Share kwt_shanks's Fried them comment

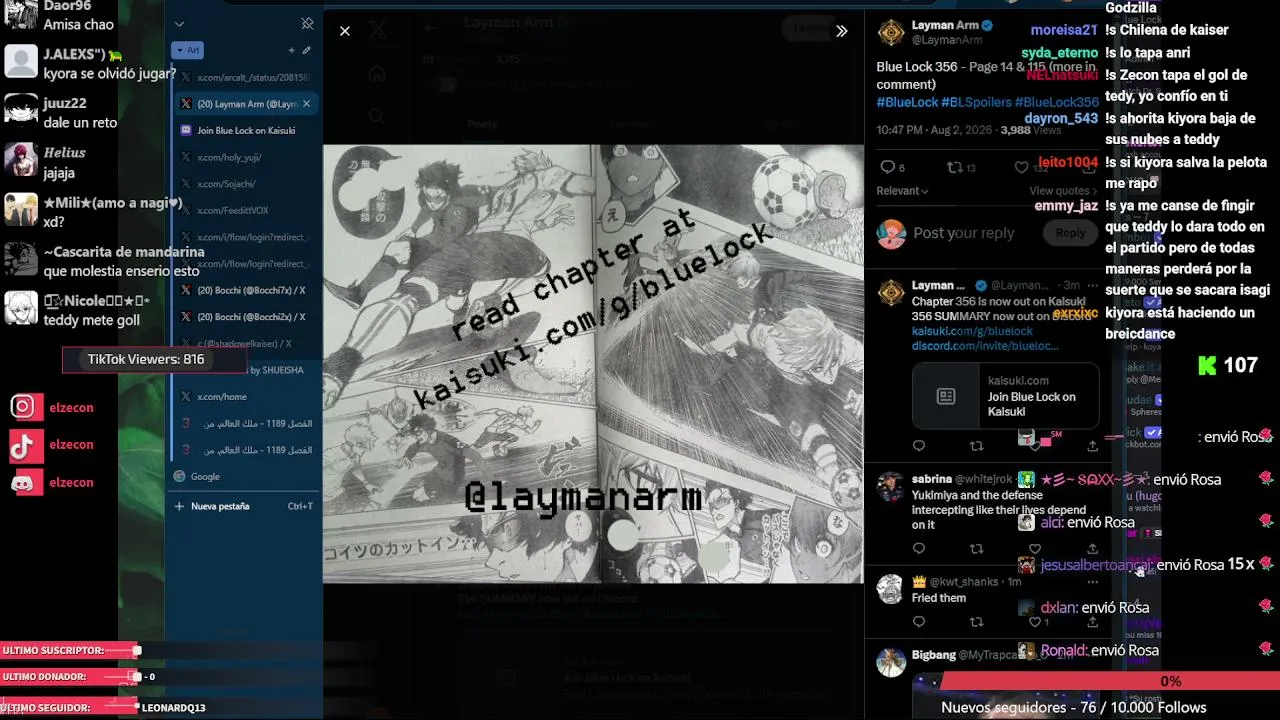point(1092,622)
